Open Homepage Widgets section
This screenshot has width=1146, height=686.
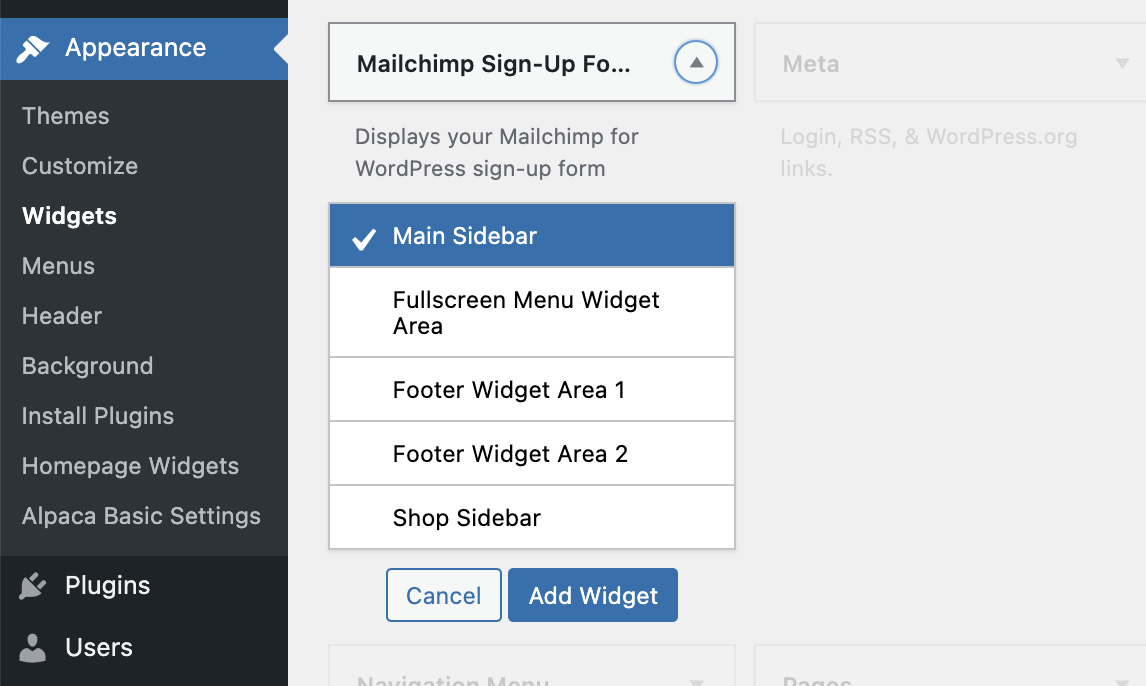[130, 466]
